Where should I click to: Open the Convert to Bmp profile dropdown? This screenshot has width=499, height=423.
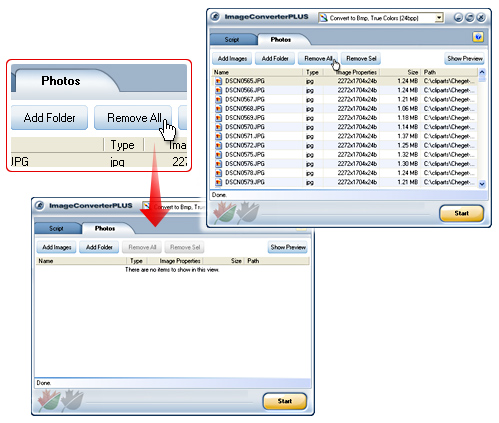439,18
